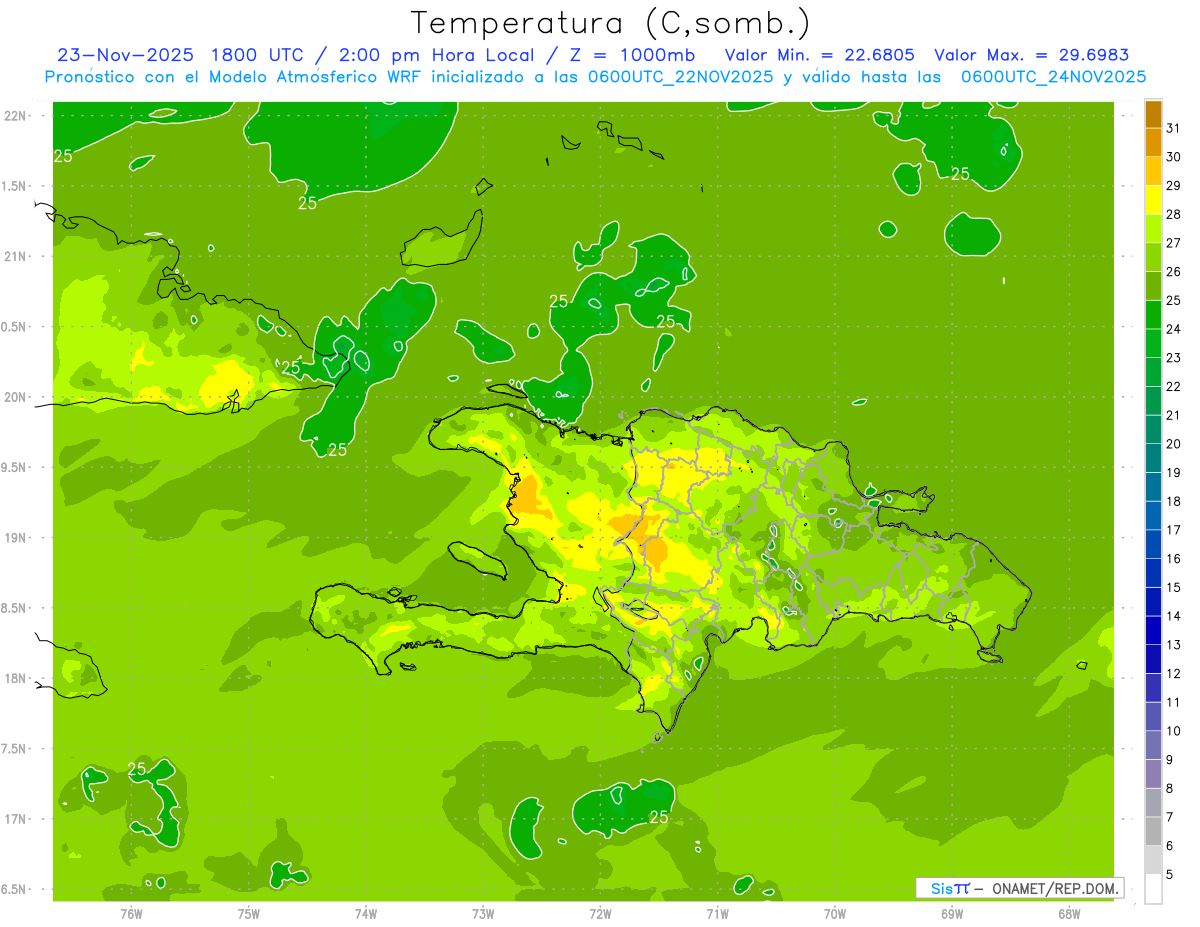Viewport: 1200px width, 927px height.
Task: Click the SisTT ONAMET/REP.DOM. logo box
Action: pyautogui.click(x=1019, y=888)
